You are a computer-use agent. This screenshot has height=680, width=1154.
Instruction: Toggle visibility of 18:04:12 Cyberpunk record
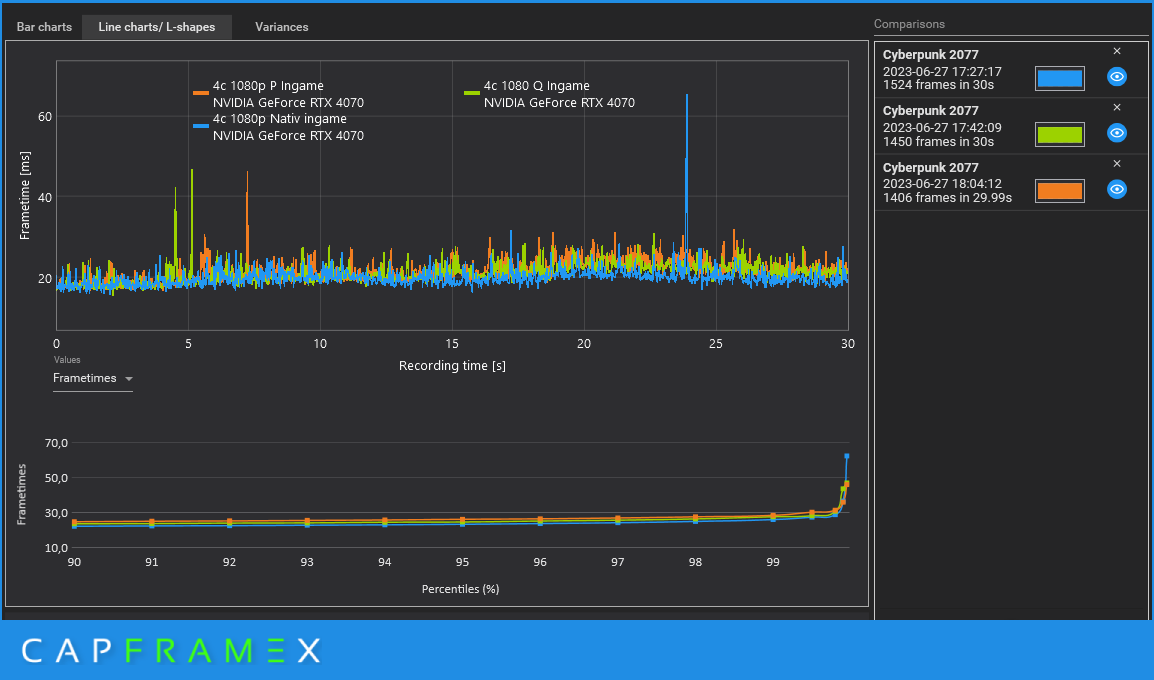pyautogui.click(x=1116, y=189)
